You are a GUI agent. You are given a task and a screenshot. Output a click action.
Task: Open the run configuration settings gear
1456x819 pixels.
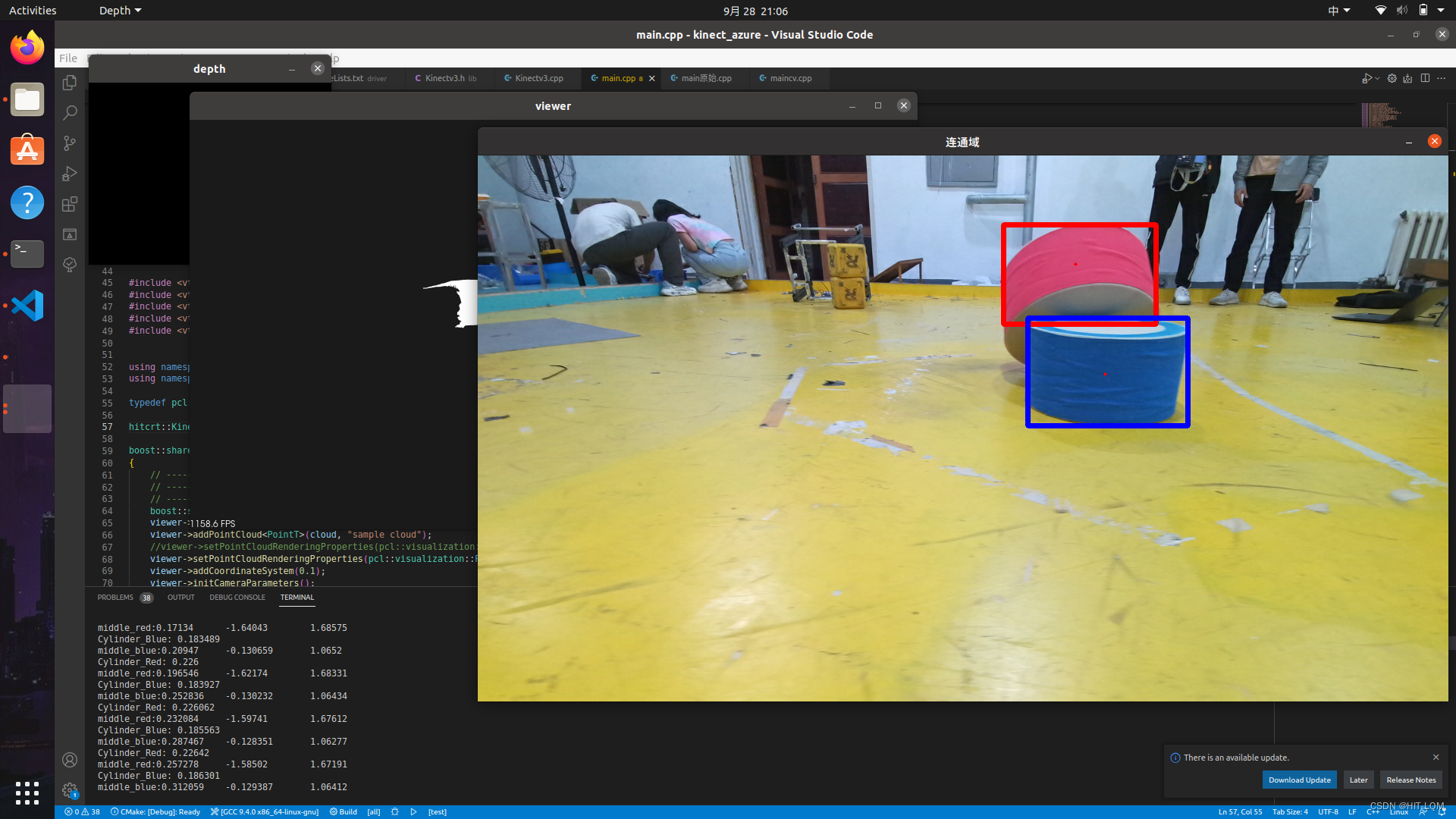point(1392,78)
